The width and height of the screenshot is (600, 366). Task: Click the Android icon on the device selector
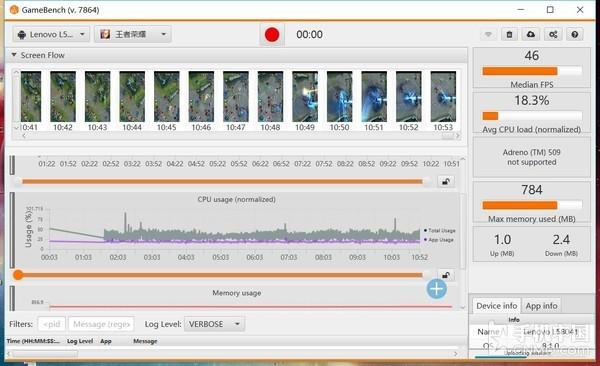(22, 35)
